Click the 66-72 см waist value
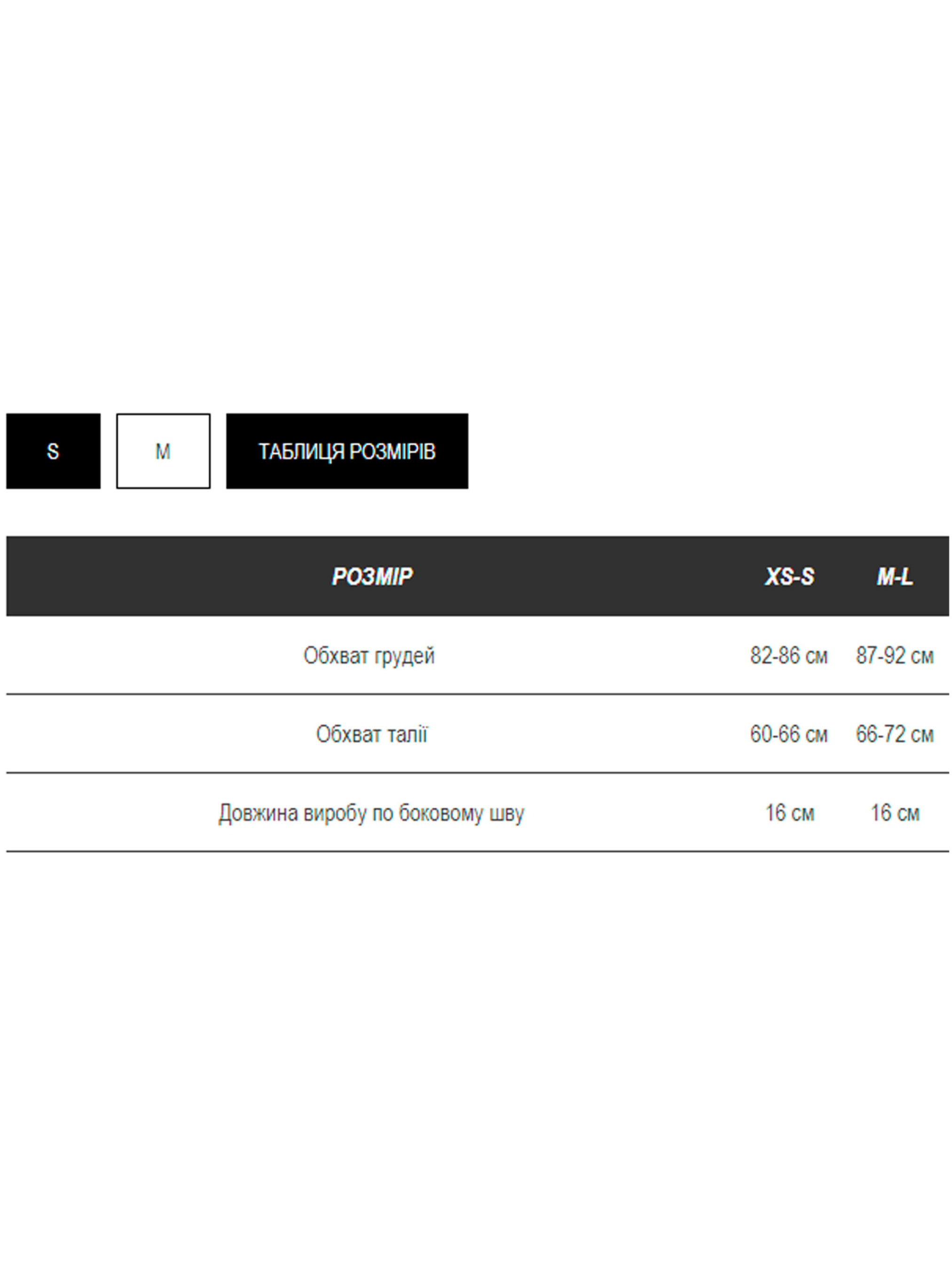 click(x=894, y=734)
